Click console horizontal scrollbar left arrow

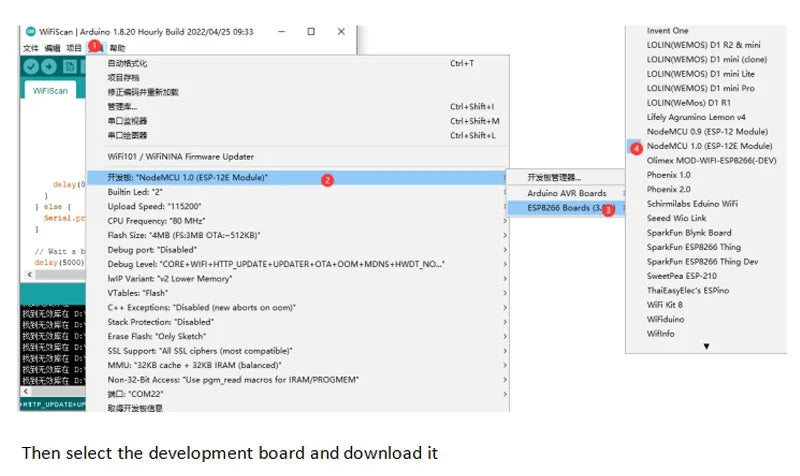tap(26, 391)
